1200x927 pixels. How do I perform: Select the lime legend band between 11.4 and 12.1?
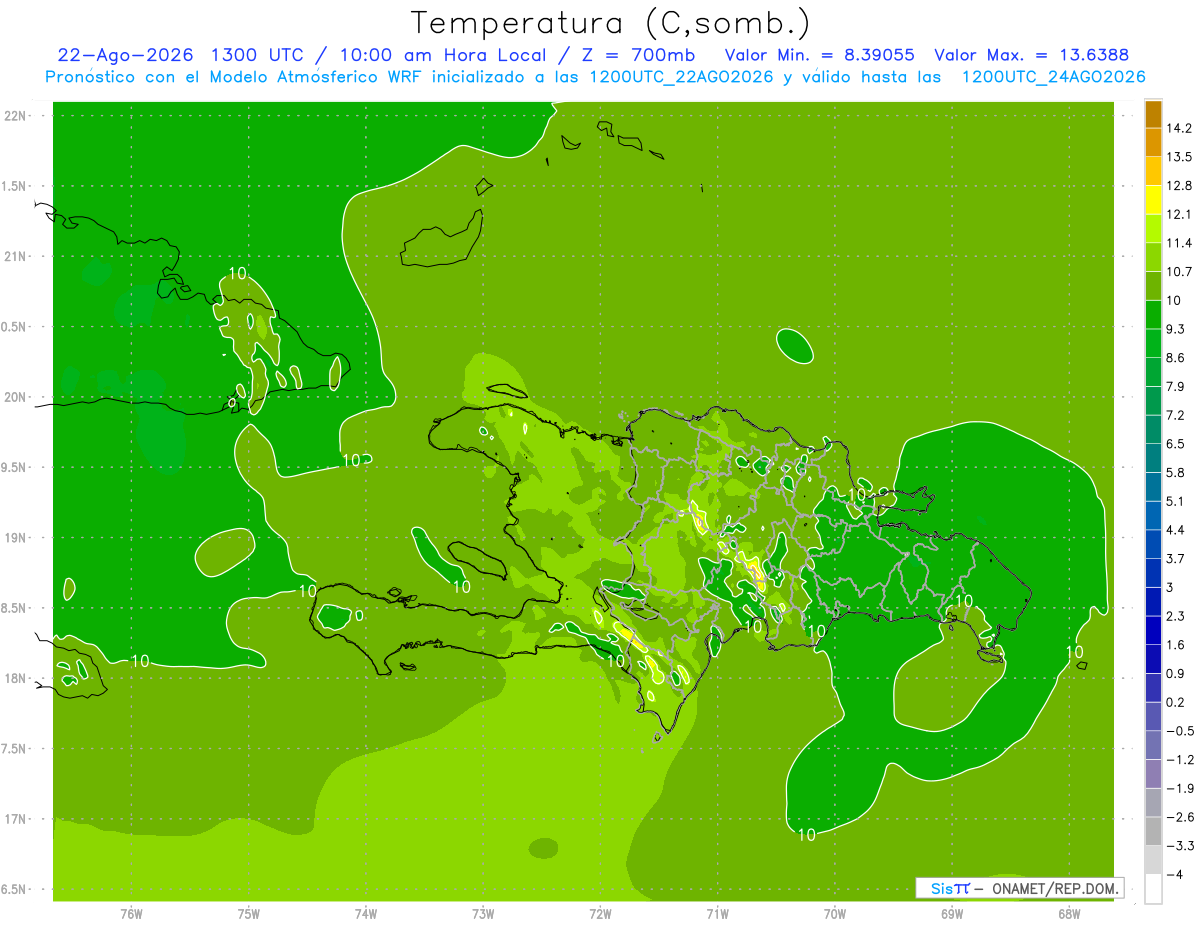1153,228
